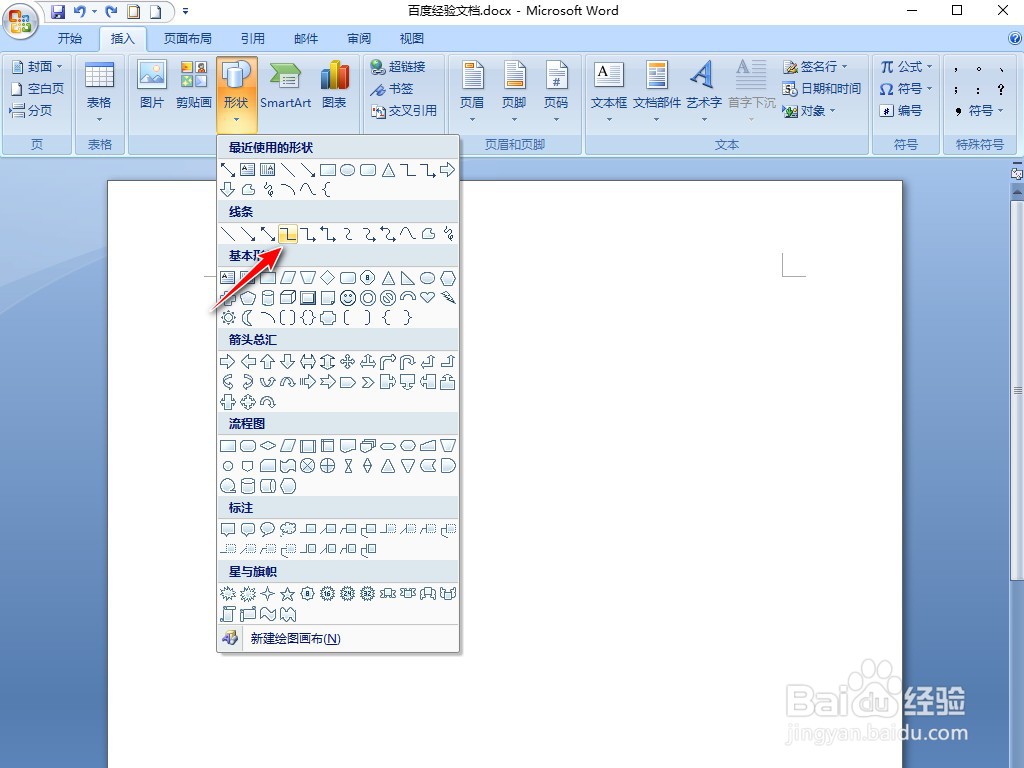The width and height of the screenshot is (1024, 768).
Task: Select the Vertical Scroll shape
Action: tap(228, 614)
